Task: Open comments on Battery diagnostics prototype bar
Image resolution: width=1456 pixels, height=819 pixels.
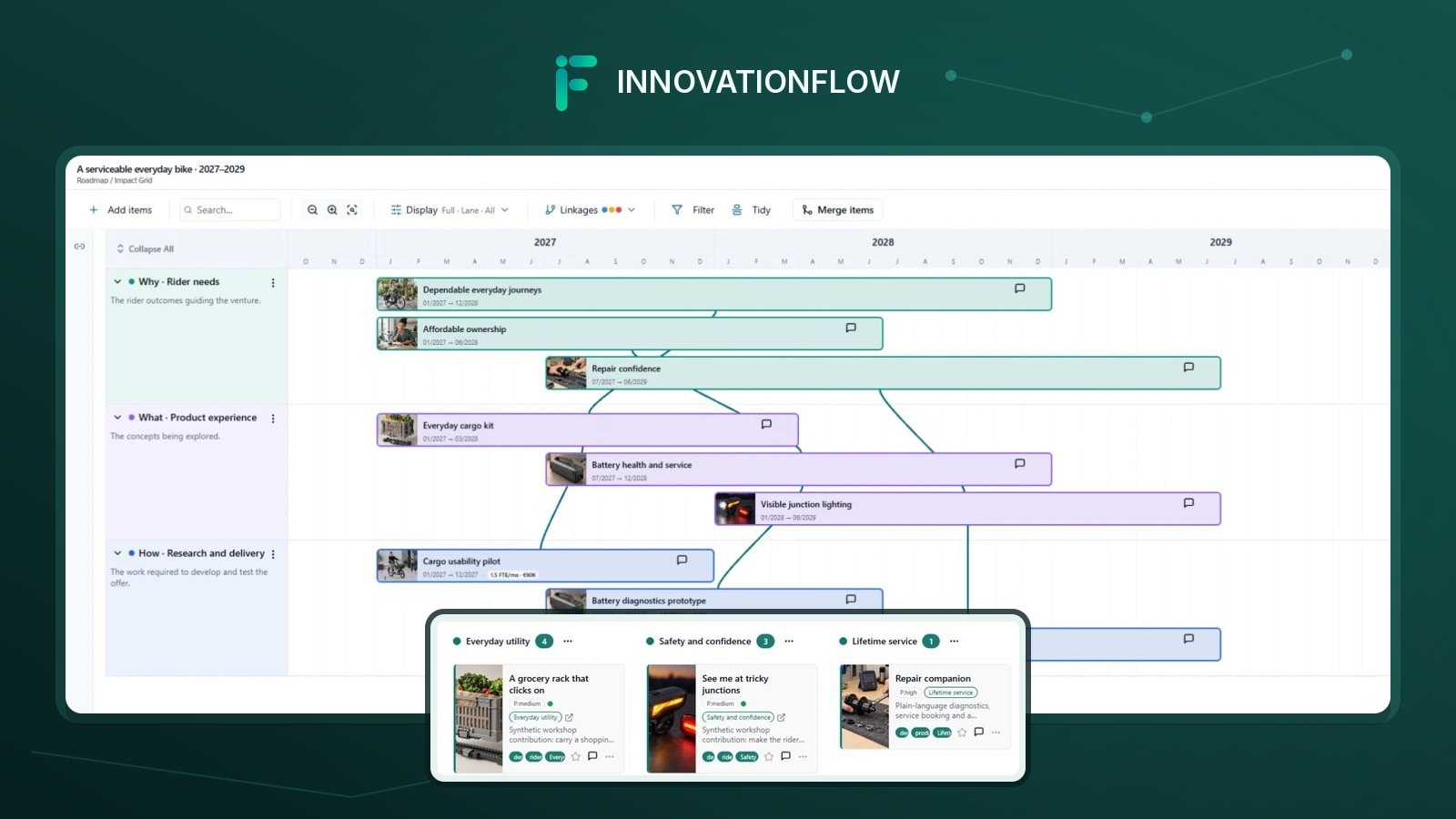Action: click(x=851, y=599)
